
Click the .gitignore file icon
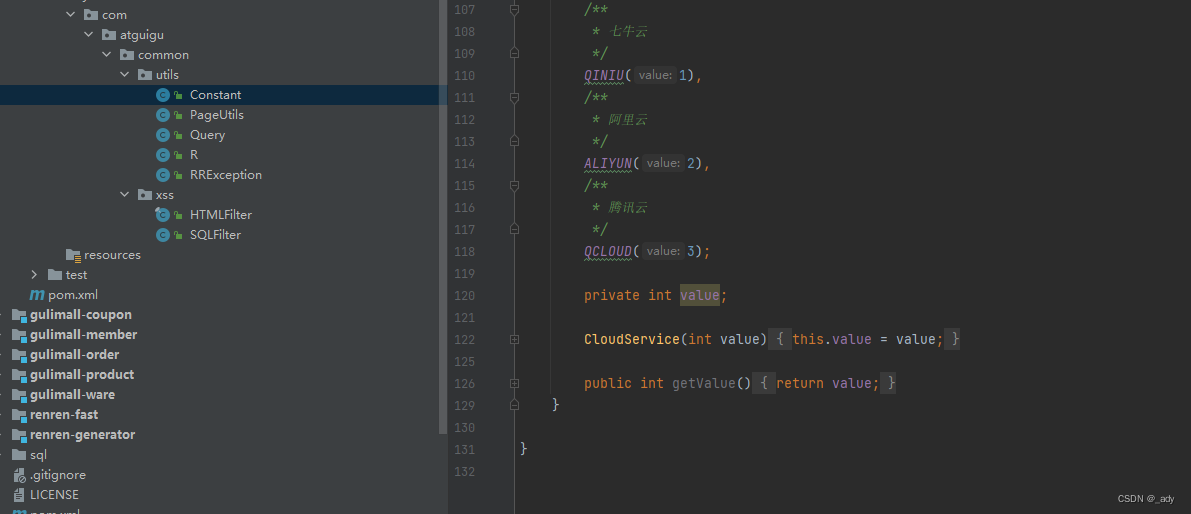click(x=21, y=475)
